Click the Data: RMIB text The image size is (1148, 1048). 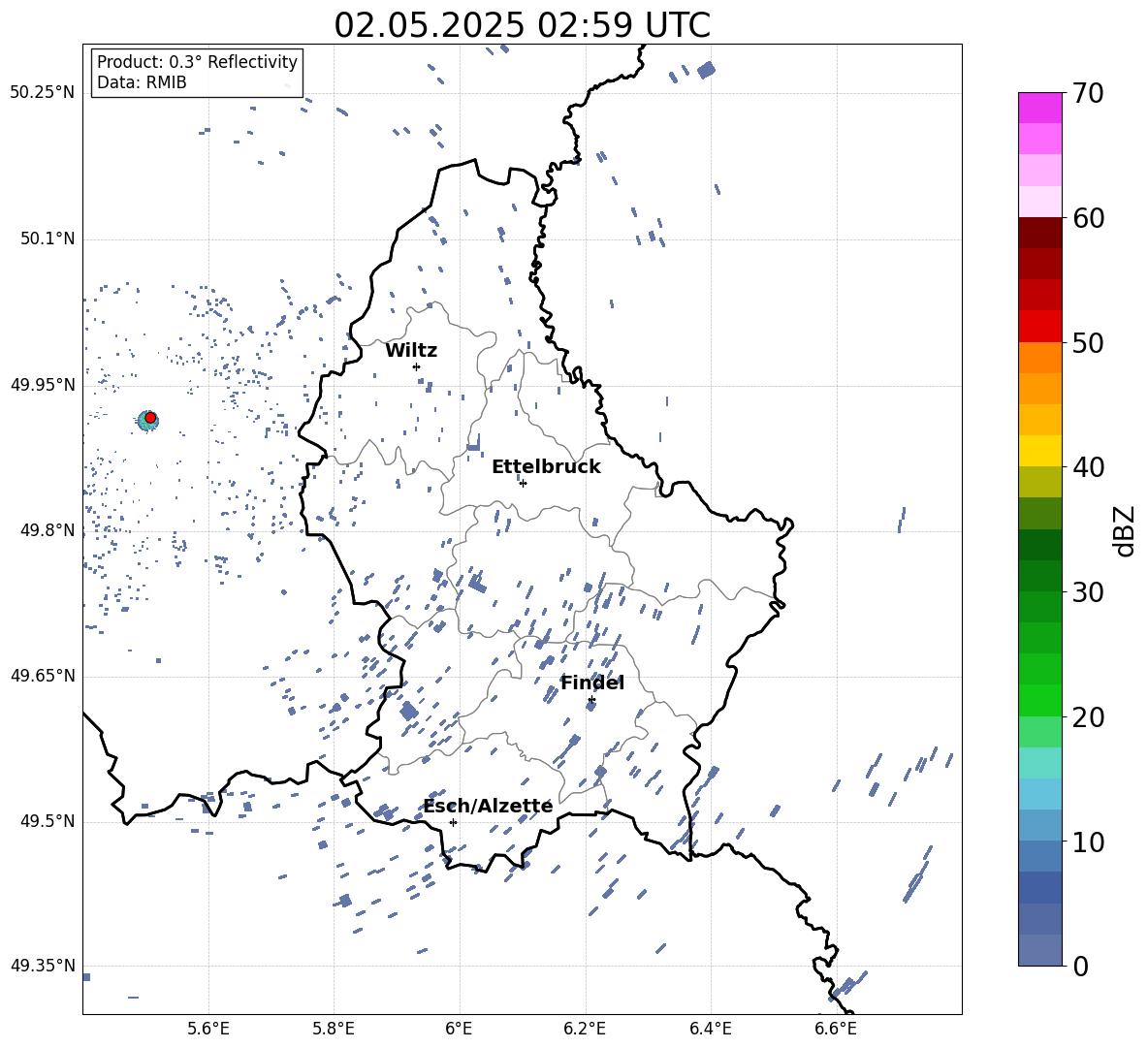[142, 82]
